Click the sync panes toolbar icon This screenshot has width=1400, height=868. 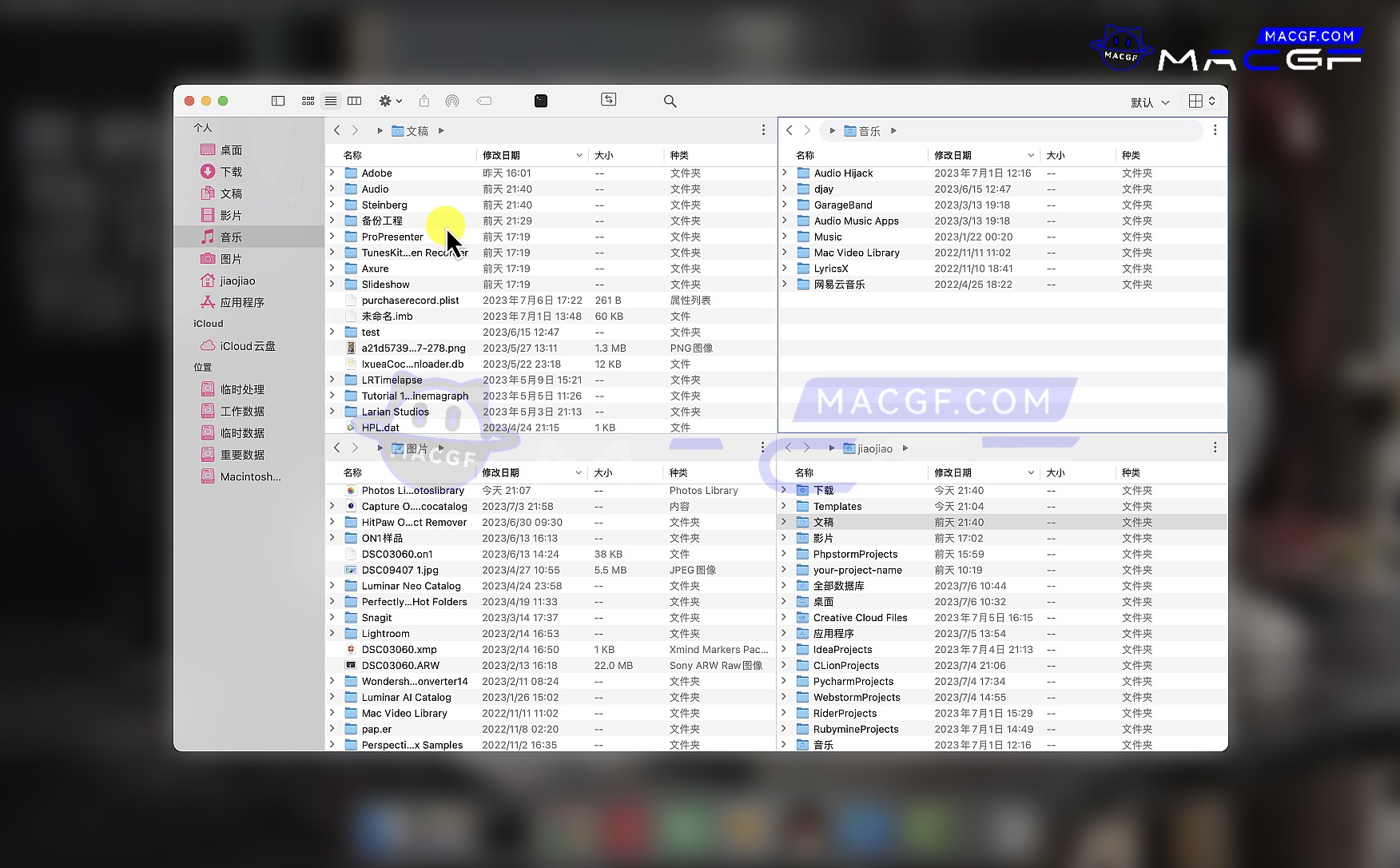click(x=609, y=99)
